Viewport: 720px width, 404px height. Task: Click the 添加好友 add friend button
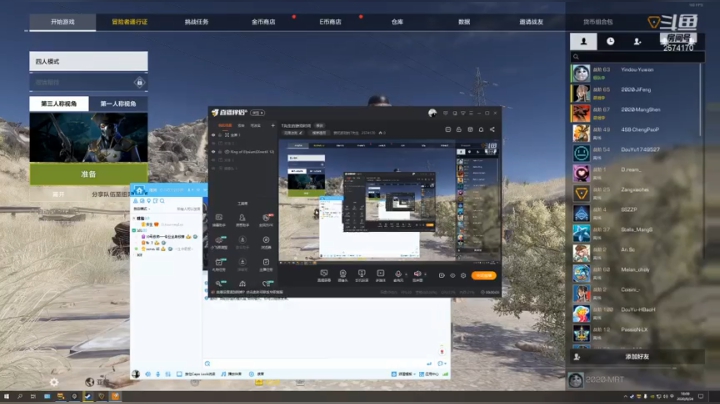[x=637, y=357]
